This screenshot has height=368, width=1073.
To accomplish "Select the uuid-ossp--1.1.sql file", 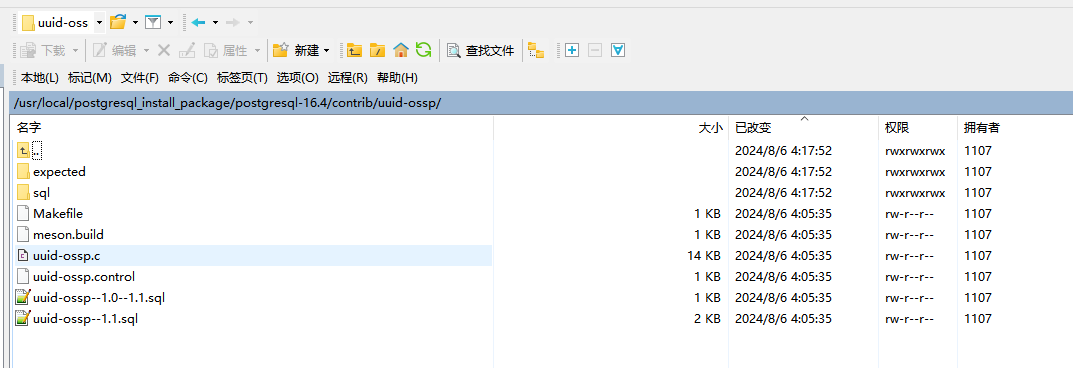I will (86, 319).
